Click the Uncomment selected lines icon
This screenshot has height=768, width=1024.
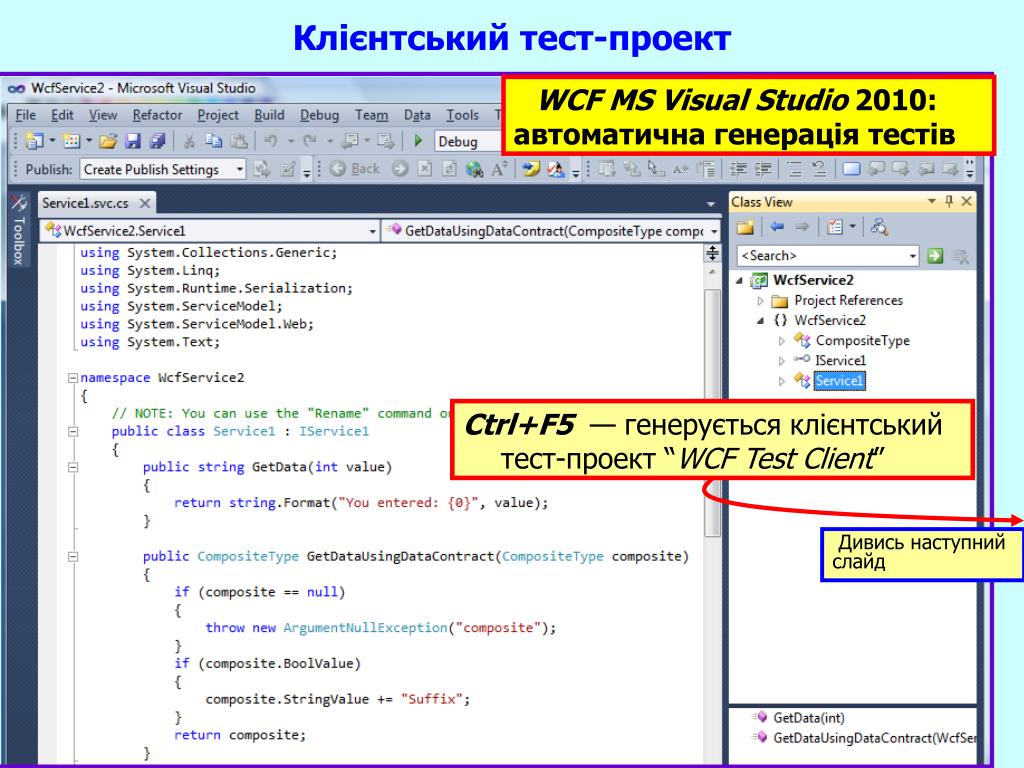click(820, 170)
